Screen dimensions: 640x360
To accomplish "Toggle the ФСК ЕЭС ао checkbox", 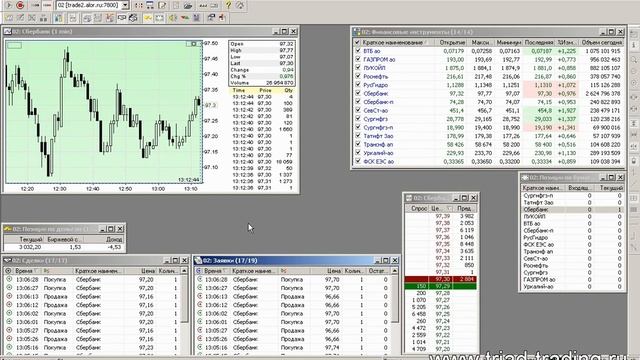I will coord(358,161).
